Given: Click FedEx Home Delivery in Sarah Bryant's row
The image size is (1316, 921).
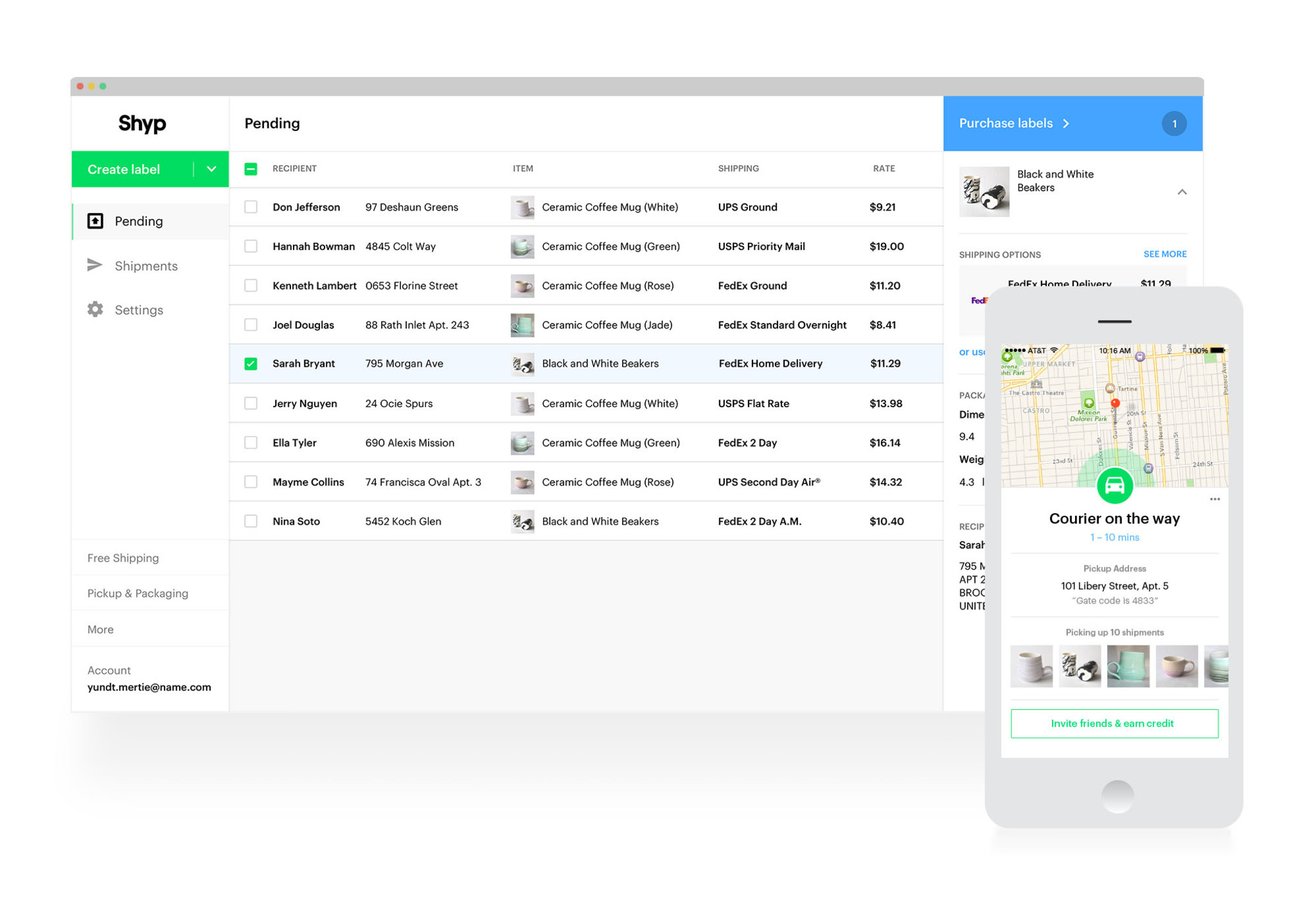Looking at the screenshot, I should click(770, 364).
